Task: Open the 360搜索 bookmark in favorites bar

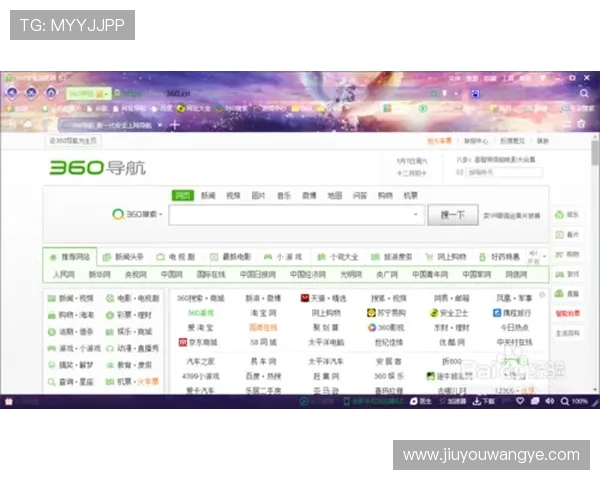Action: pos(232,108)
